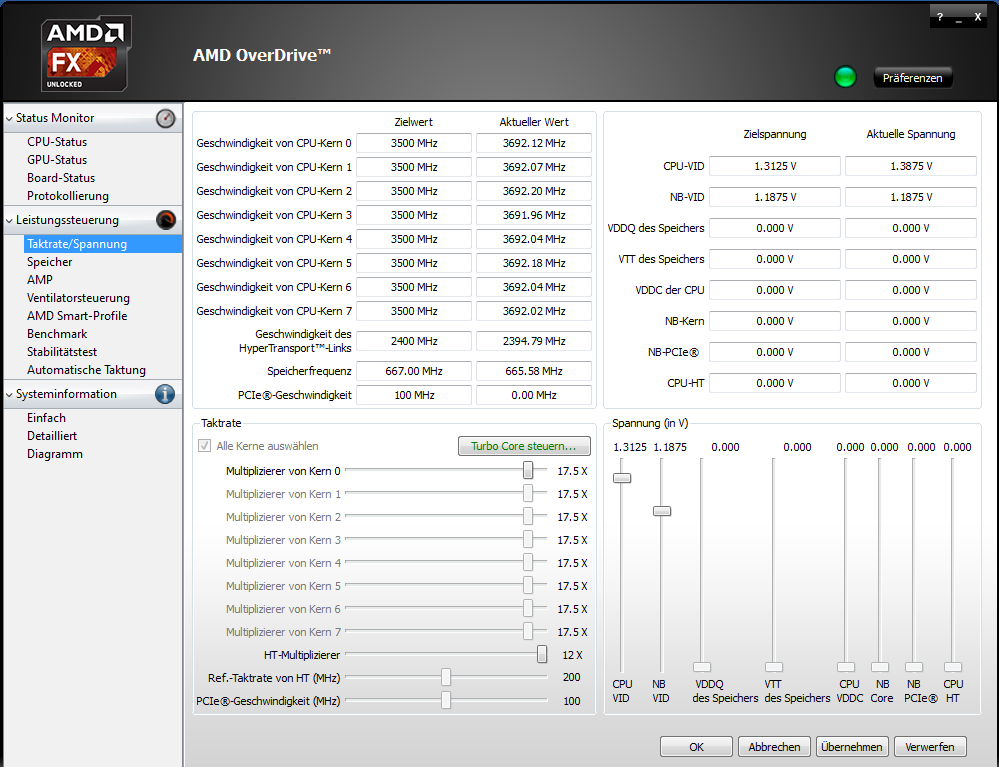Open GPU-Status page
Image resolution: width=999 pixels, height=767 pixels.
(x=57, y=160)
